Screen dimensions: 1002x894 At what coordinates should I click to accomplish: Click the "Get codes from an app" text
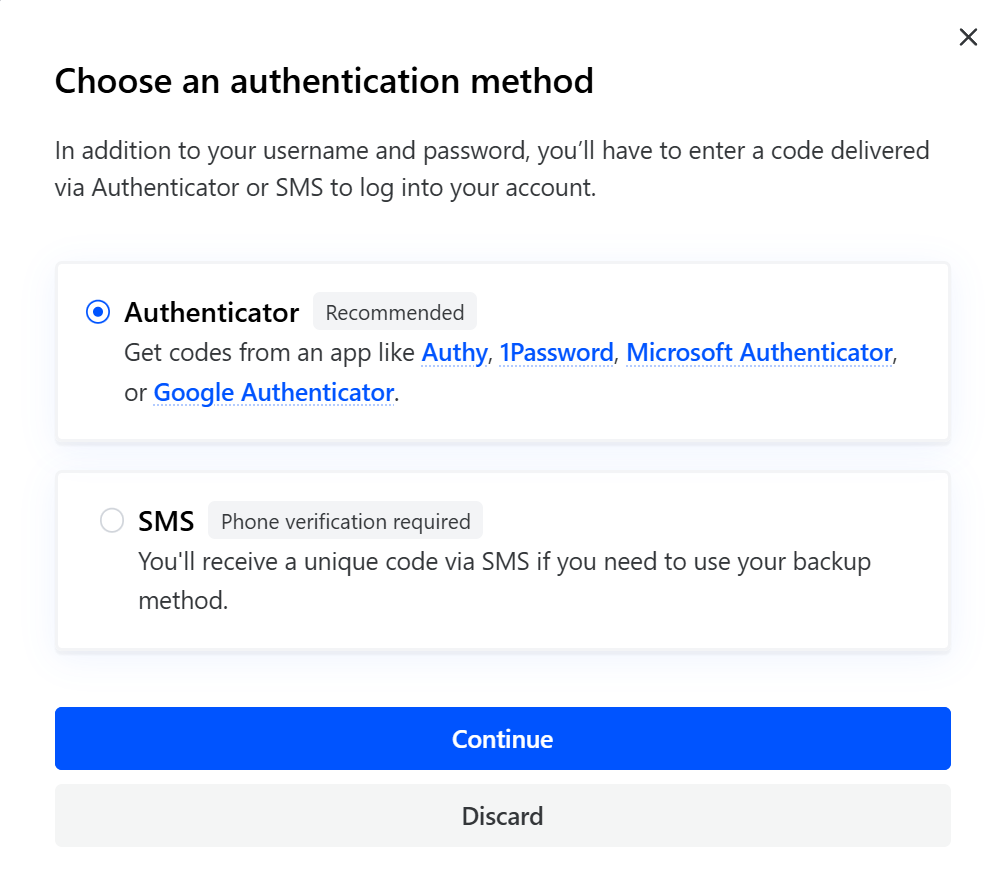pos(270,353)
